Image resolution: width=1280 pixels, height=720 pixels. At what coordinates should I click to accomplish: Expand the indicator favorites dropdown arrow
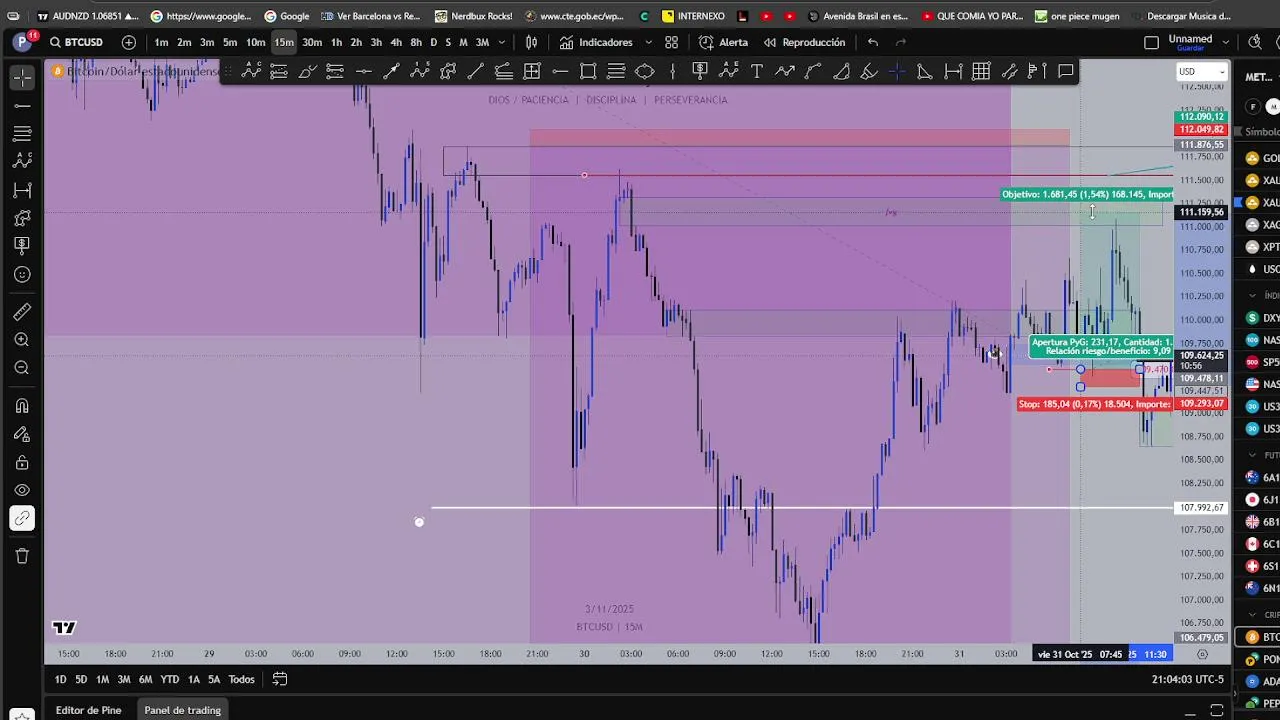[x=648, y=42]
